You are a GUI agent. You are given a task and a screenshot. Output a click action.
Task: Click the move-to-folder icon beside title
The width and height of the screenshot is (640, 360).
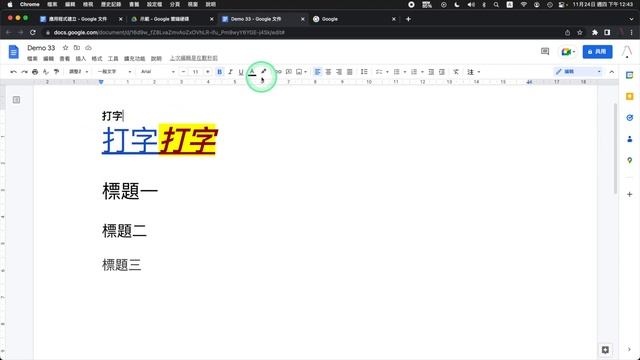pos(77,48)
